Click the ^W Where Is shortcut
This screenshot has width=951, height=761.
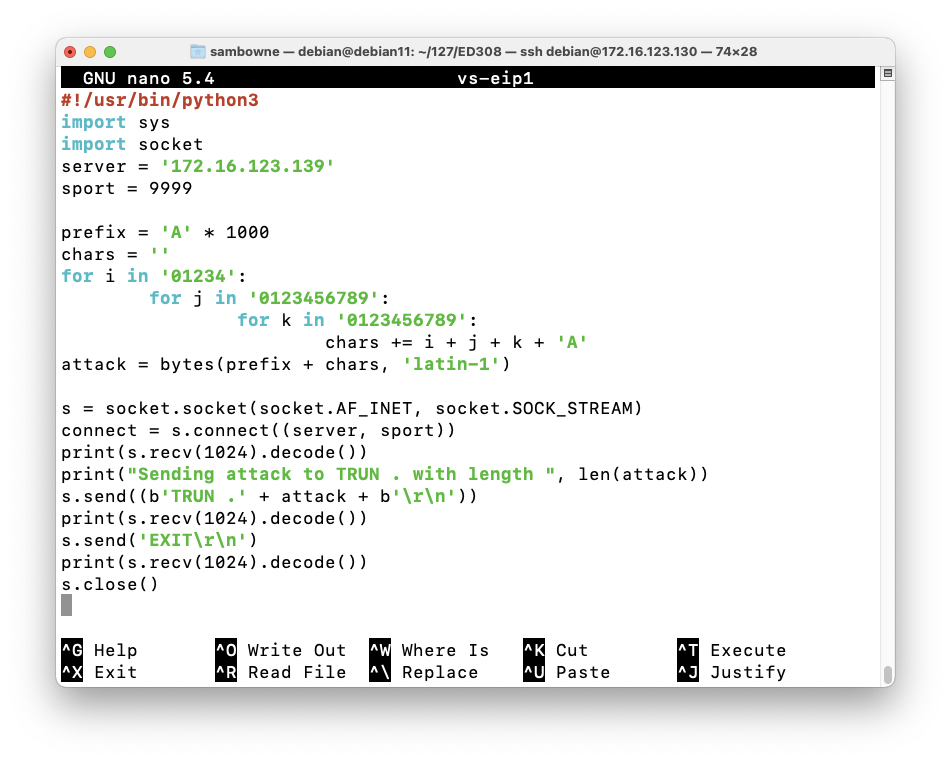click(429, 650)
